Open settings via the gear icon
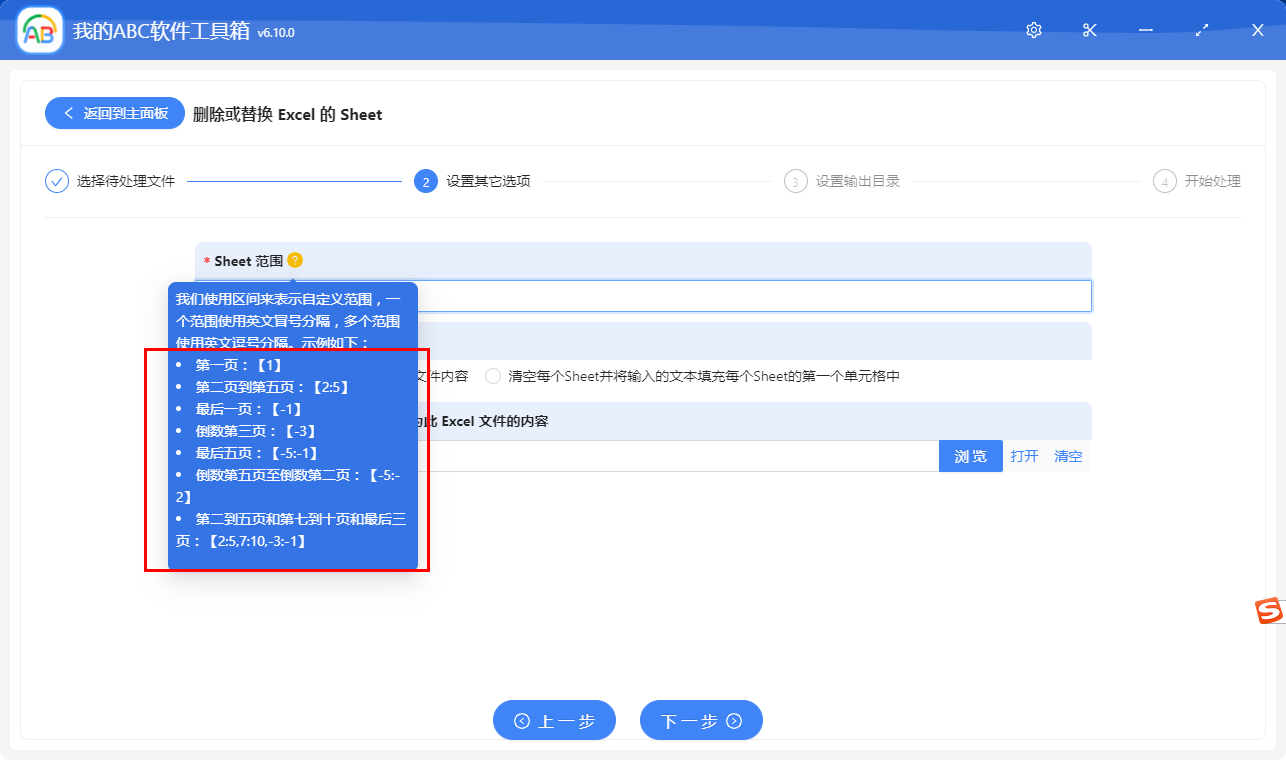The image size is (1286, 760). (1034, 30)
